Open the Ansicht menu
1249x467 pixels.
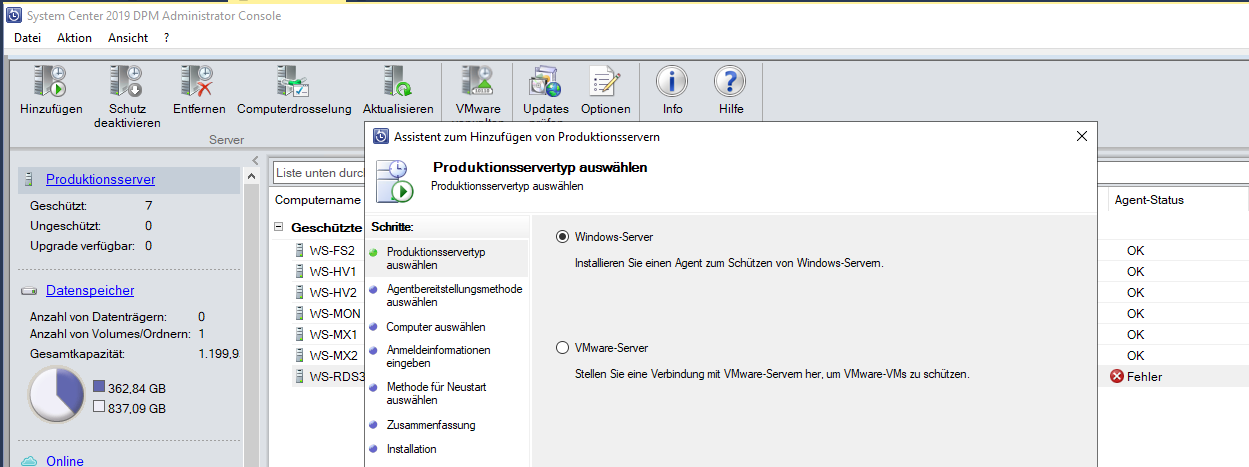[128, 38]
